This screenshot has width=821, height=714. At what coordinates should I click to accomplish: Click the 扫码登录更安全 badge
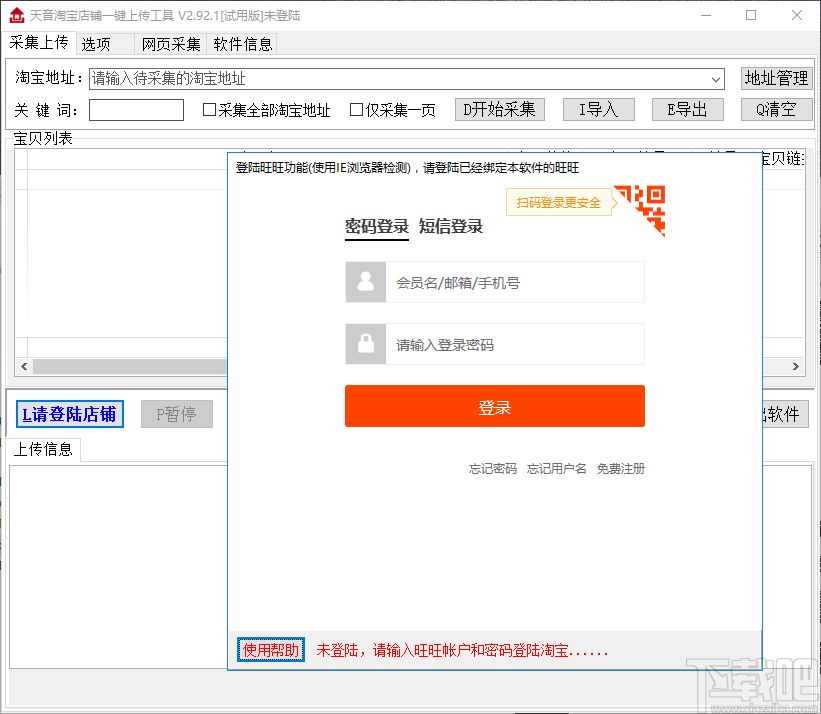(x=560, y=202)
